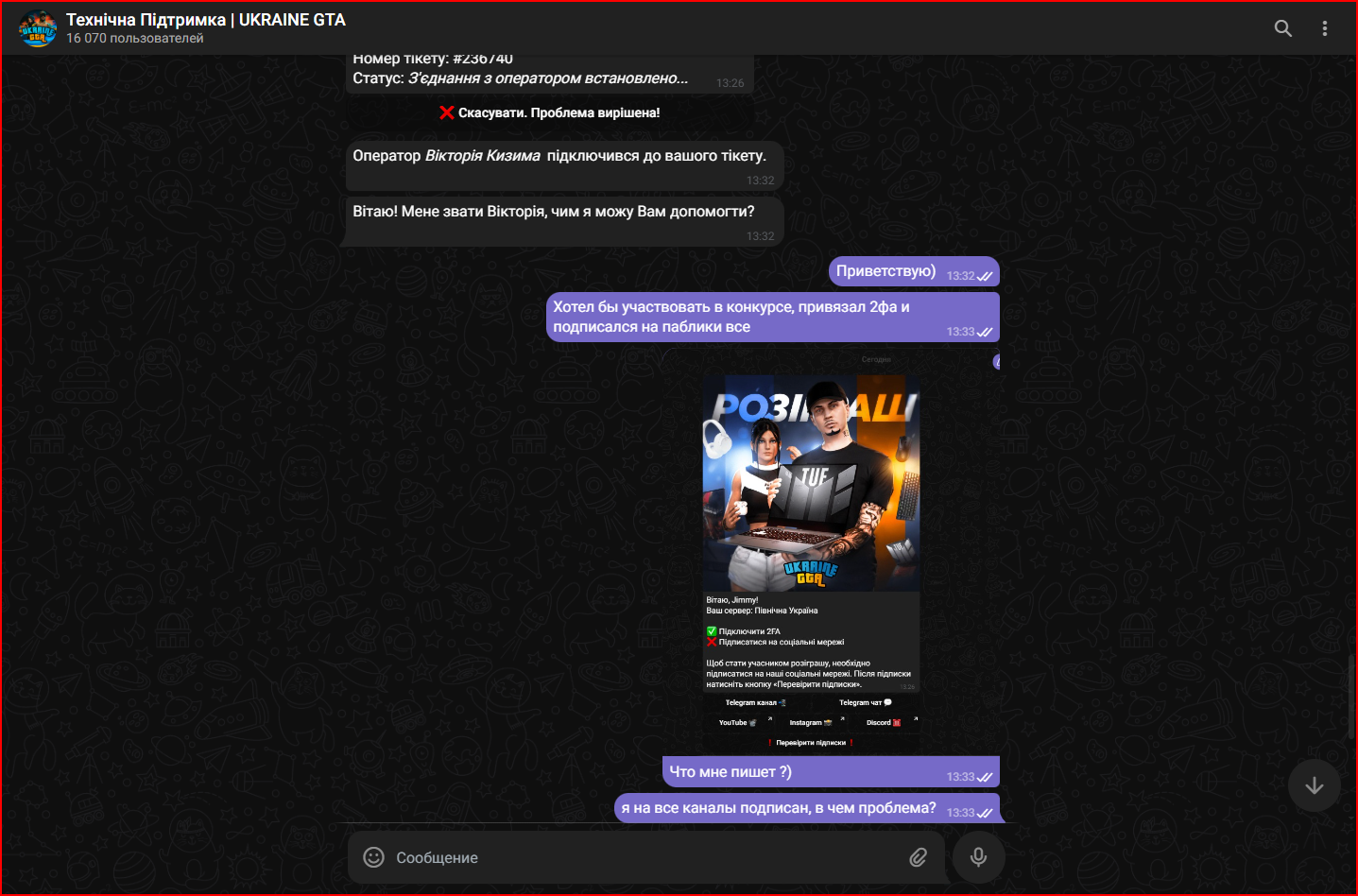
Task: Click the ticket status message text
Action: click(x=521, y=78)
